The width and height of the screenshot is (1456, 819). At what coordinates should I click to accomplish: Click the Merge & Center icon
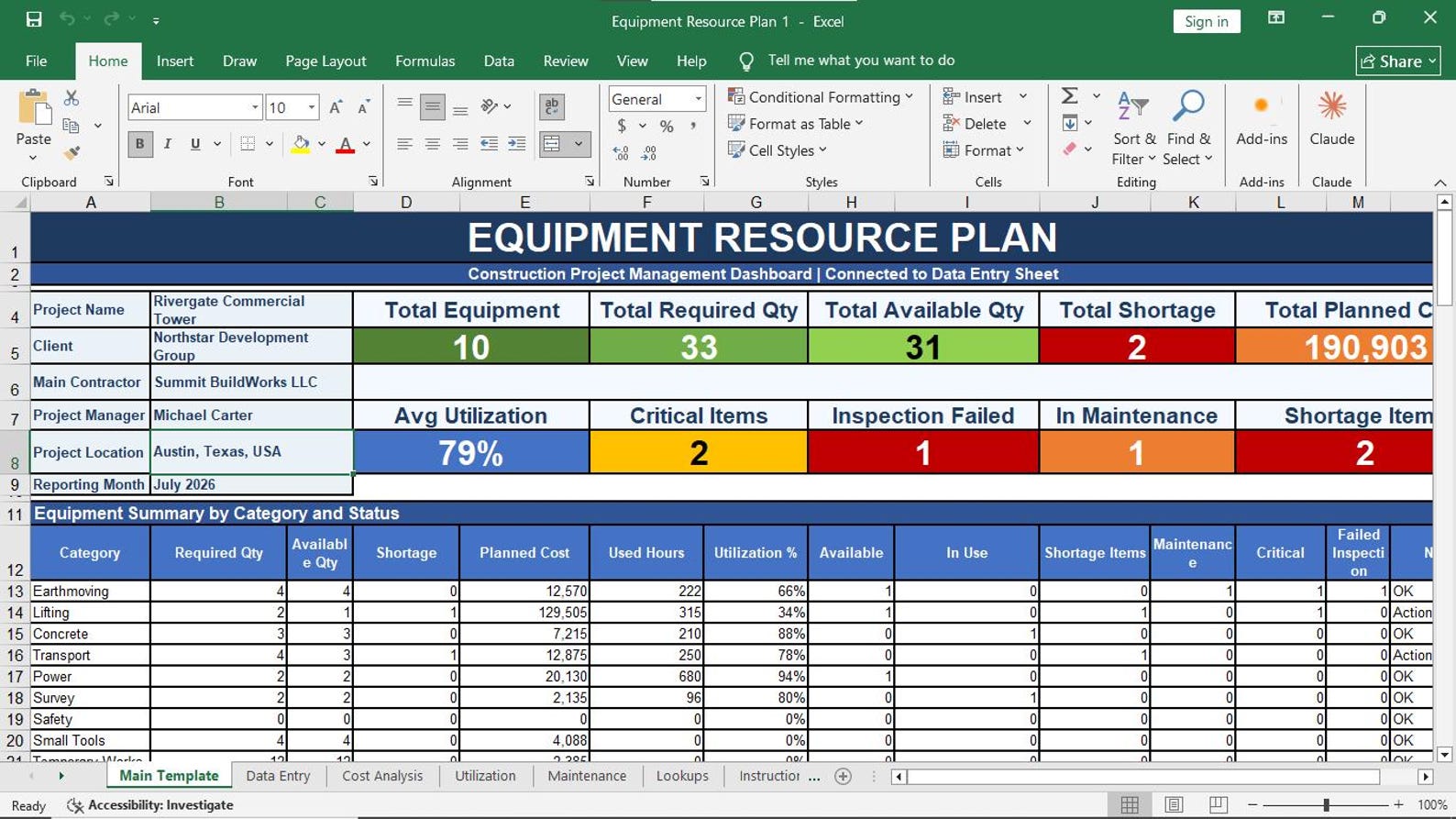pyautogui.click(x=552, y=144)
